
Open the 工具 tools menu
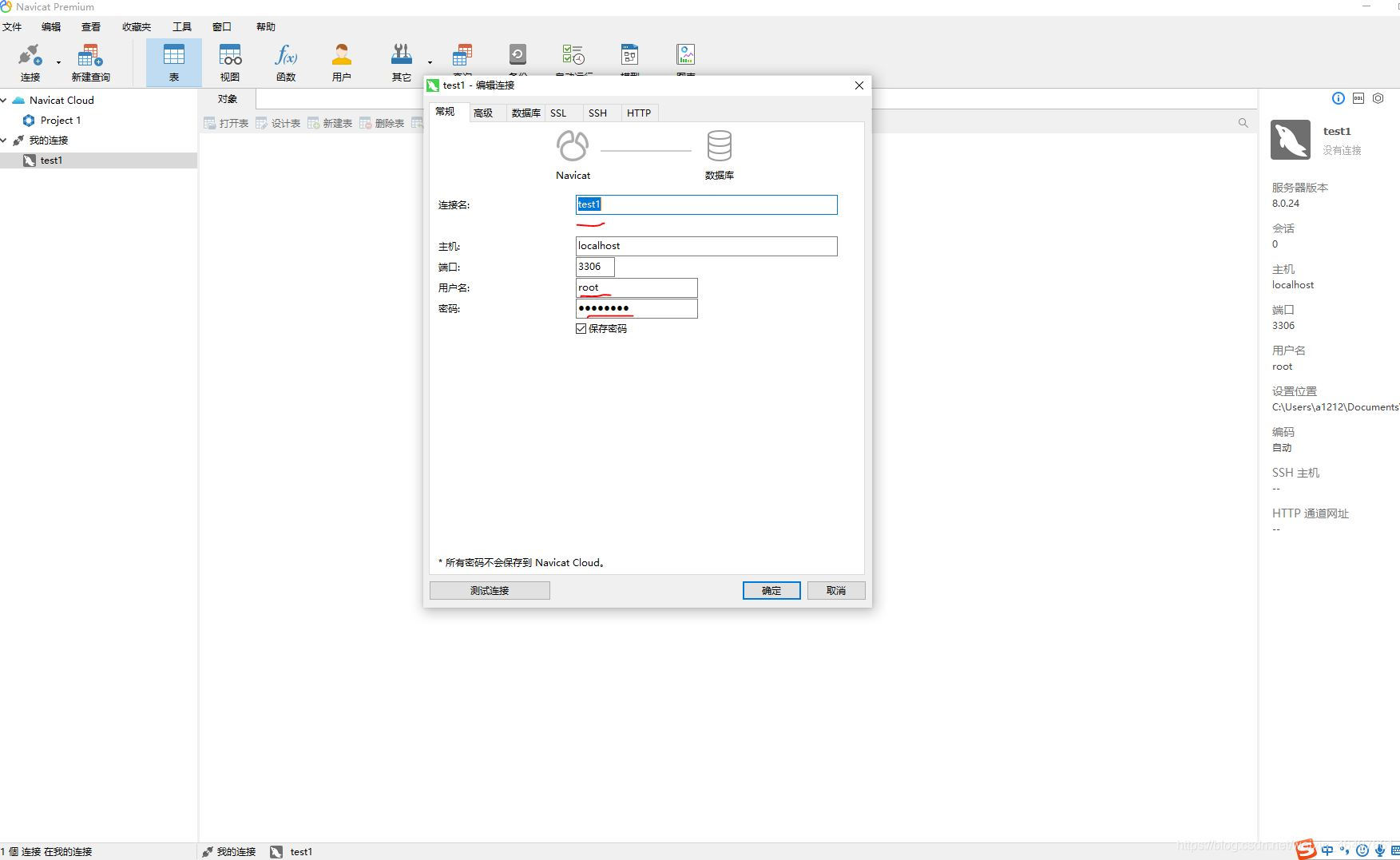pos(182,26)
